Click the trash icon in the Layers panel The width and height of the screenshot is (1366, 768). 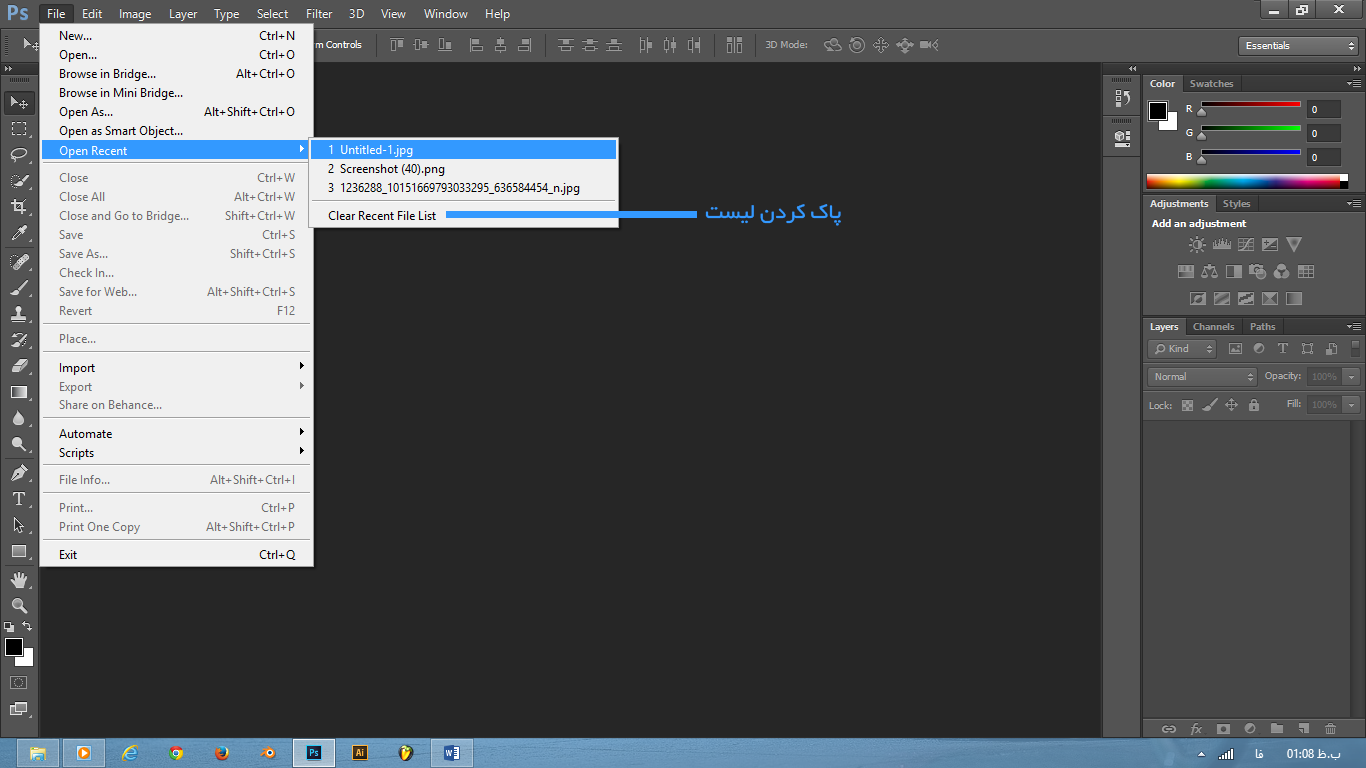(x=1330, y=729)
